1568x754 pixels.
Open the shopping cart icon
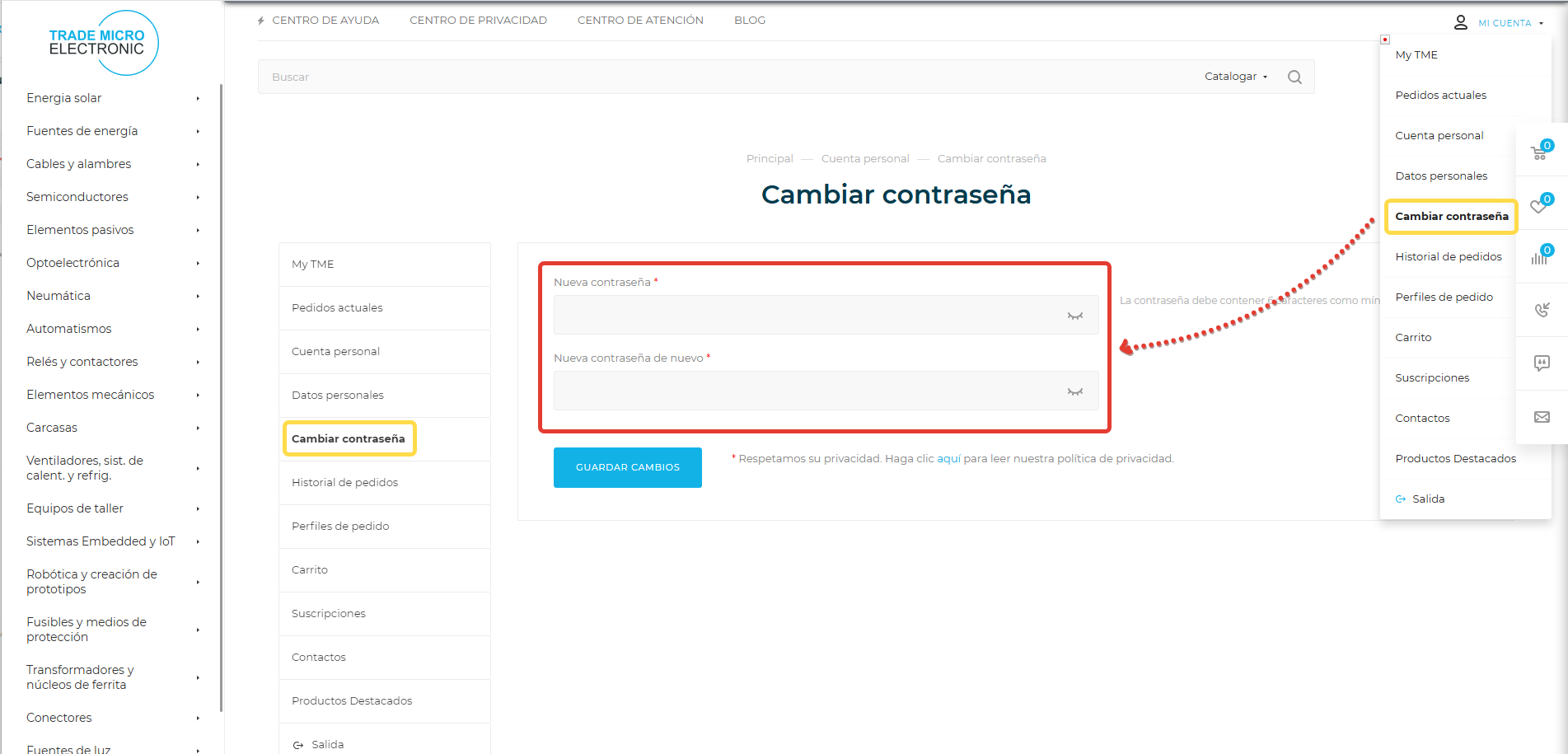pyautogui.click(x=1539, y=152)
